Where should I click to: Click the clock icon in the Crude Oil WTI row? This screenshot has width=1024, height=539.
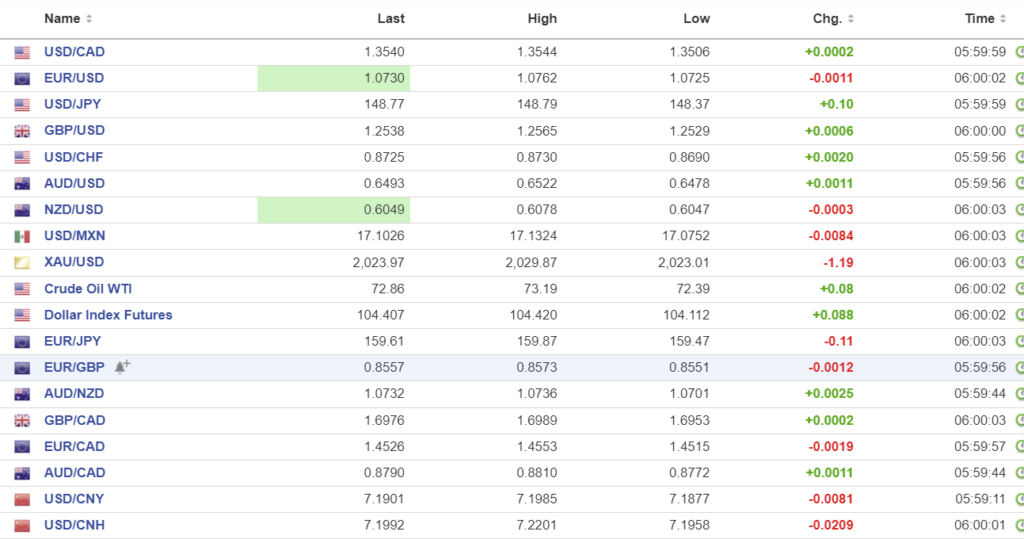[1018, 289]
